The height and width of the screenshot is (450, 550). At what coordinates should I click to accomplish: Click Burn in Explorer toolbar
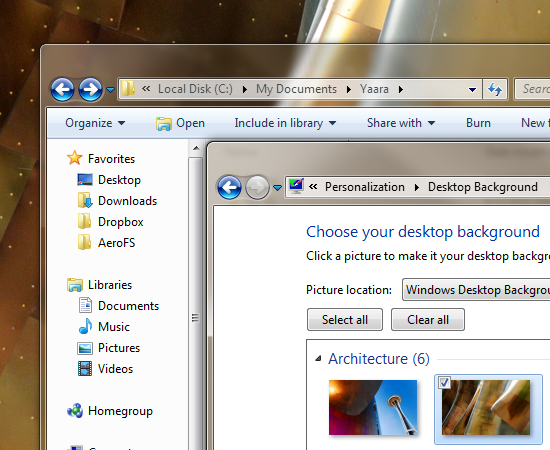pyautogui.click(x=478, y=123)
